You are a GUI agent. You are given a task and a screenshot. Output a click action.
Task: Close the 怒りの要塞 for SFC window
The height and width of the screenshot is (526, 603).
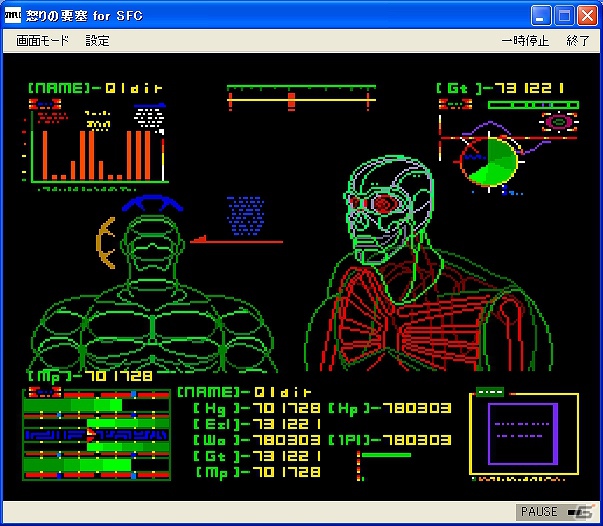tap(587, 16)
